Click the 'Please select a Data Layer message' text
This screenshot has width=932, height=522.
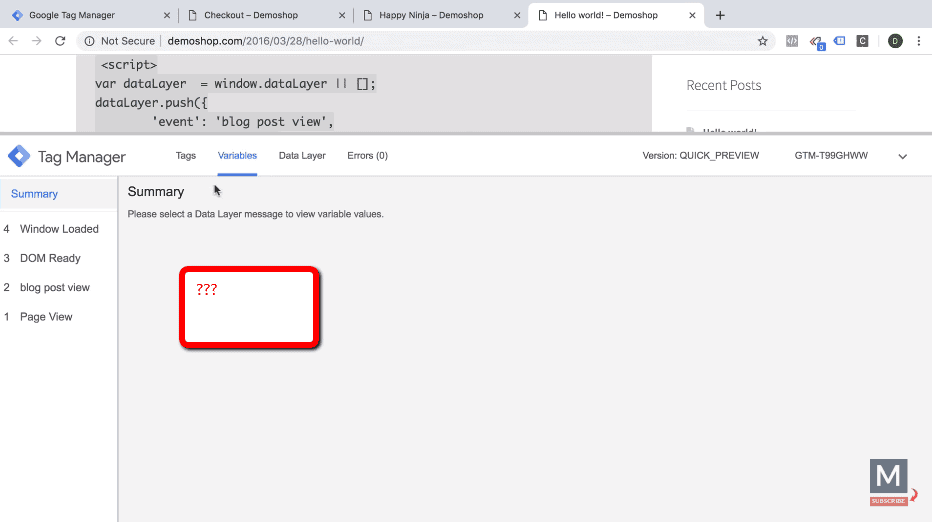[256, 214]
